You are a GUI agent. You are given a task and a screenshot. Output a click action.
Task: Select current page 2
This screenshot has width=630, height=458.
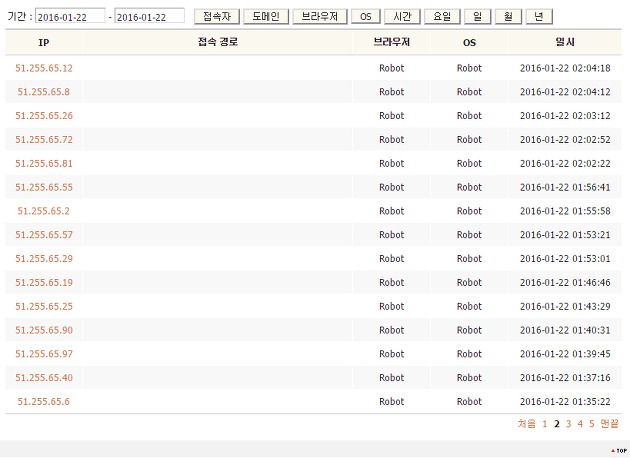click(x=556, y=423)
